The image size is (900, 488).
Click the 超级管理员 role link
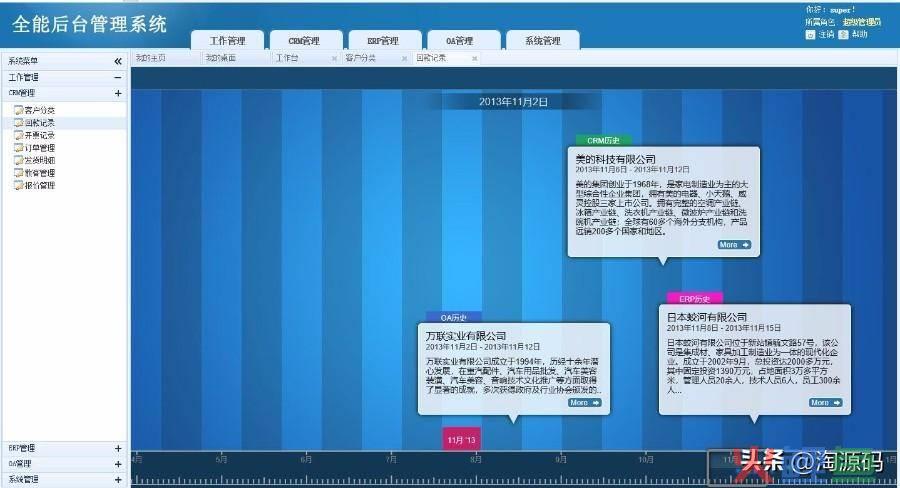pyautogui.click(x=862, y=22)
